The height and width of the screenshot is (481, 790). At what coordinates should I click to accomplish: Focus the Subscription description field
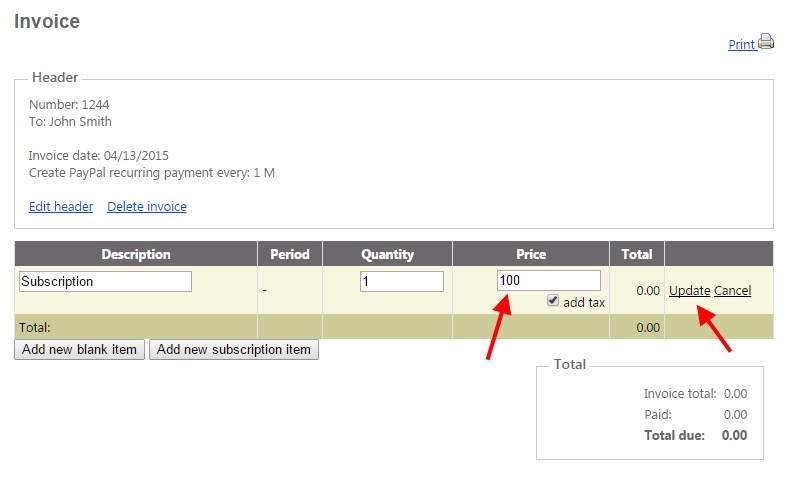[x=105, y=282]
